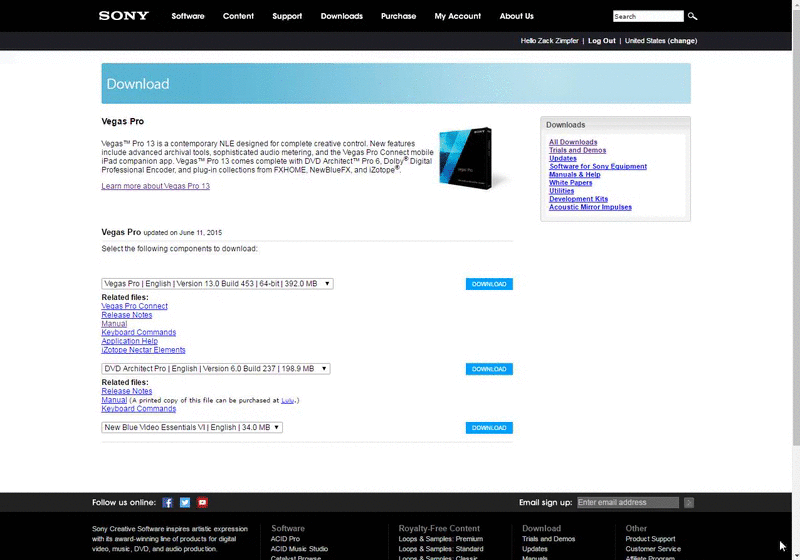Expand the Vegas Pro version dropdown

point(217,284)
